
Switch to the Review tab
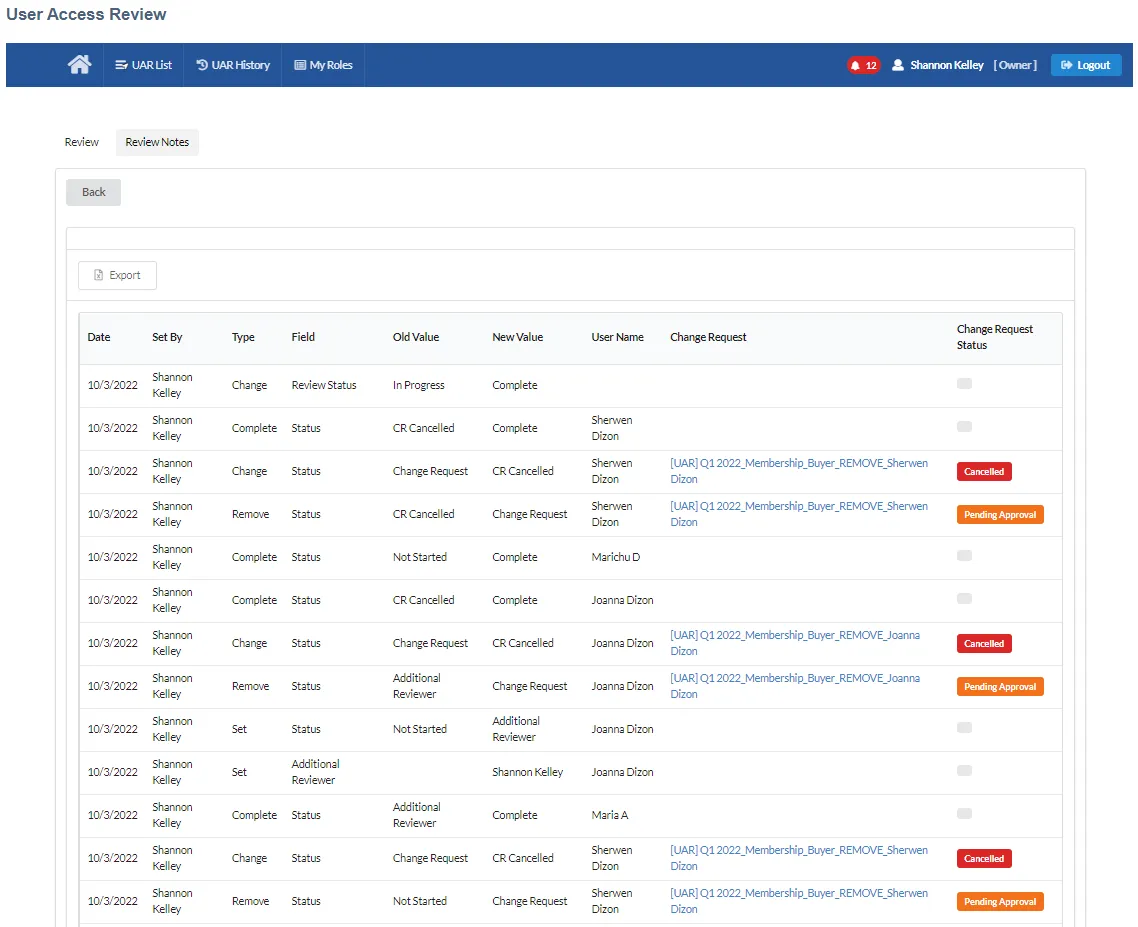pos(81,142)
